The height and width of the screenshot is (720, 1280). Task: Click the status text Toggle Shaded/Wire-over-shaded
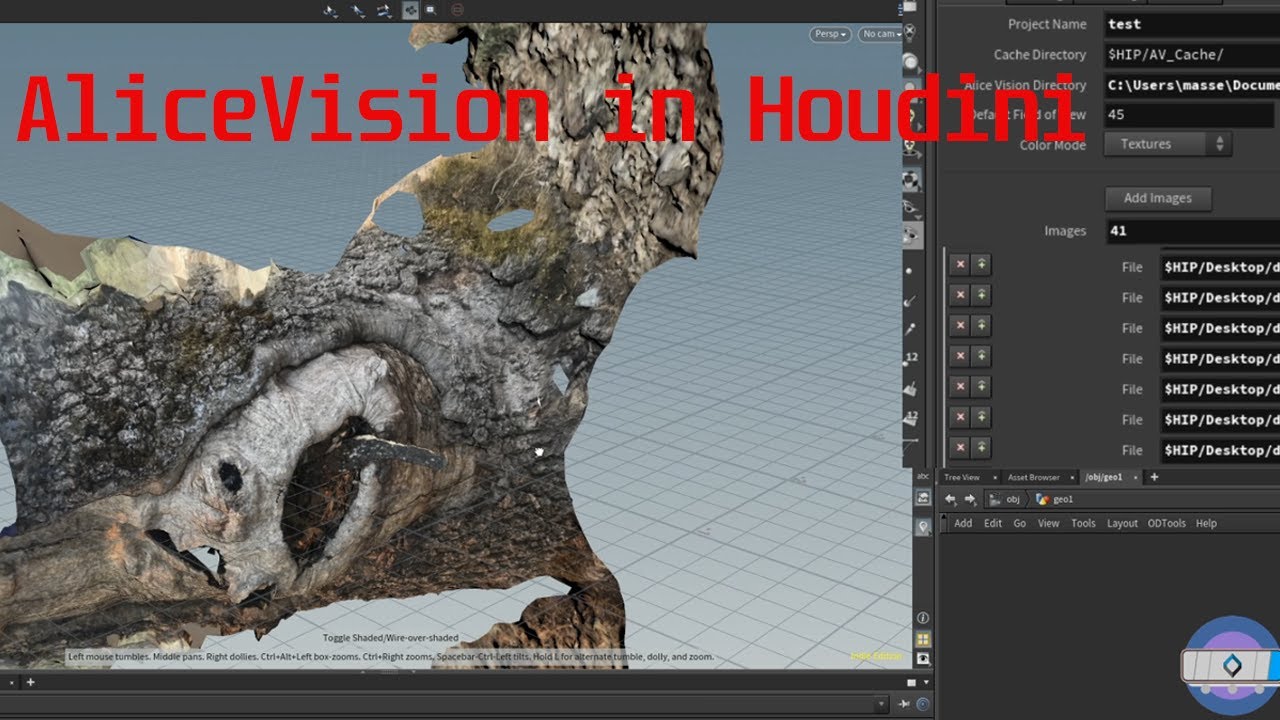click(x=390, y=638)
